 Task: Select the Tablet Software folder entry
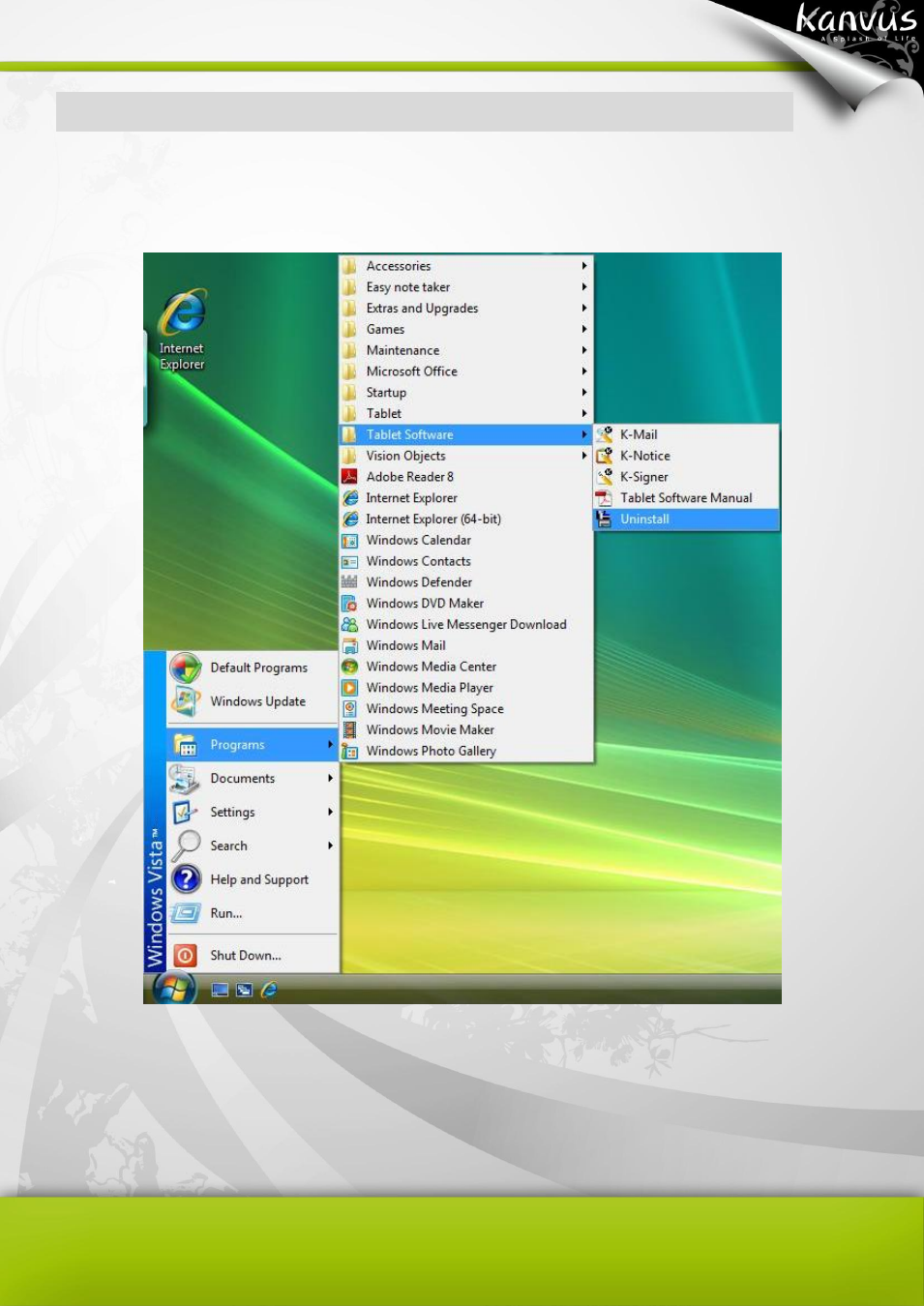(465, 434)
